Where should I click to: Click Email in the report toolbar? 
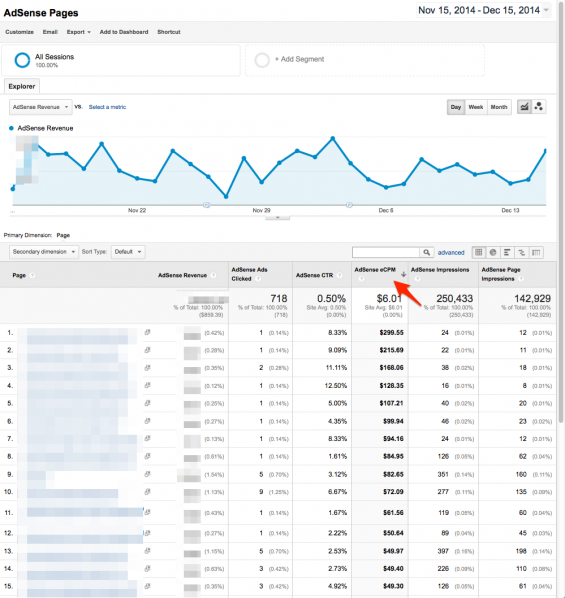pos(50,32)
